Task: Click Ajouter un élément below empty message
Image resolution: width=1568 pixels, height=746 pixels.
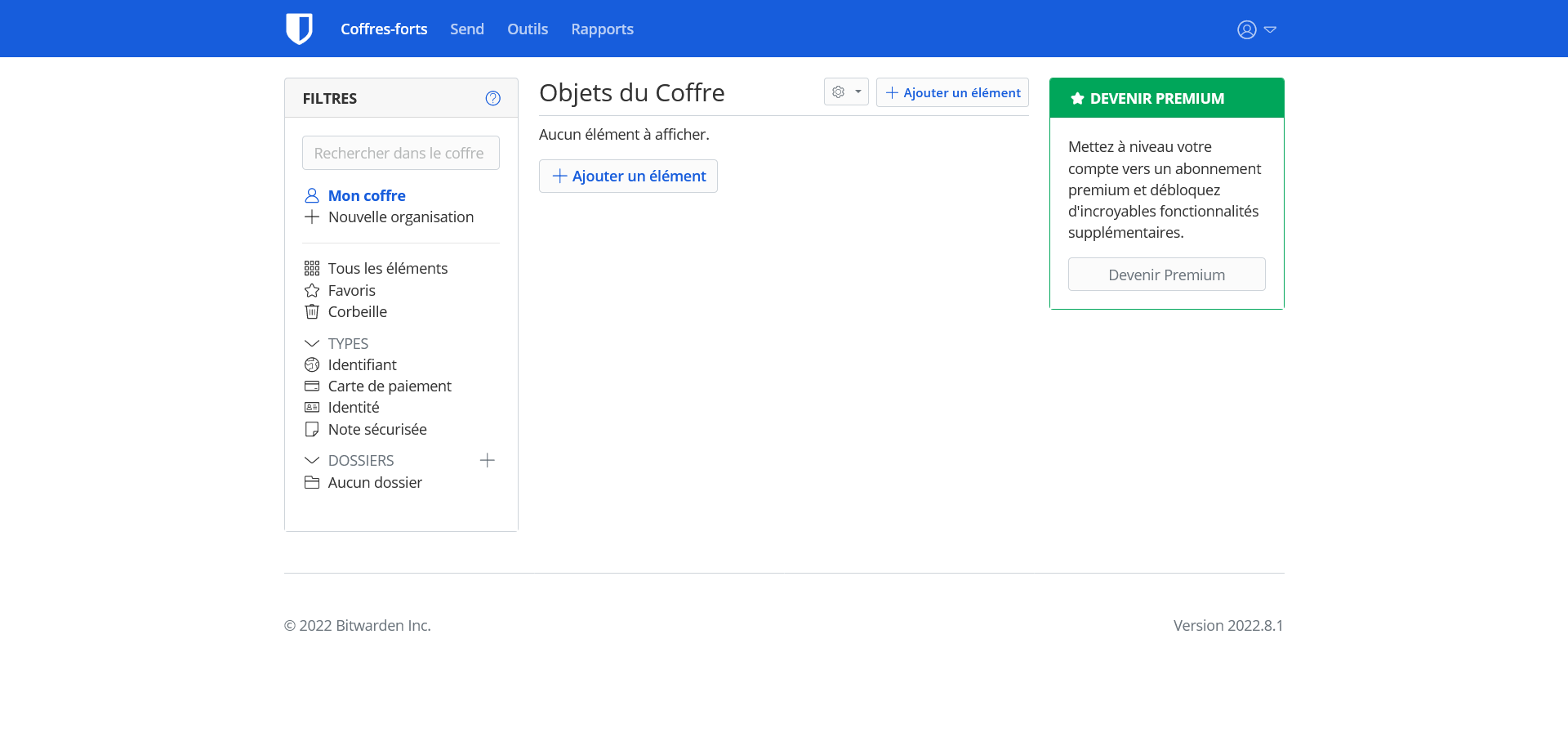Action: (628, 176)
